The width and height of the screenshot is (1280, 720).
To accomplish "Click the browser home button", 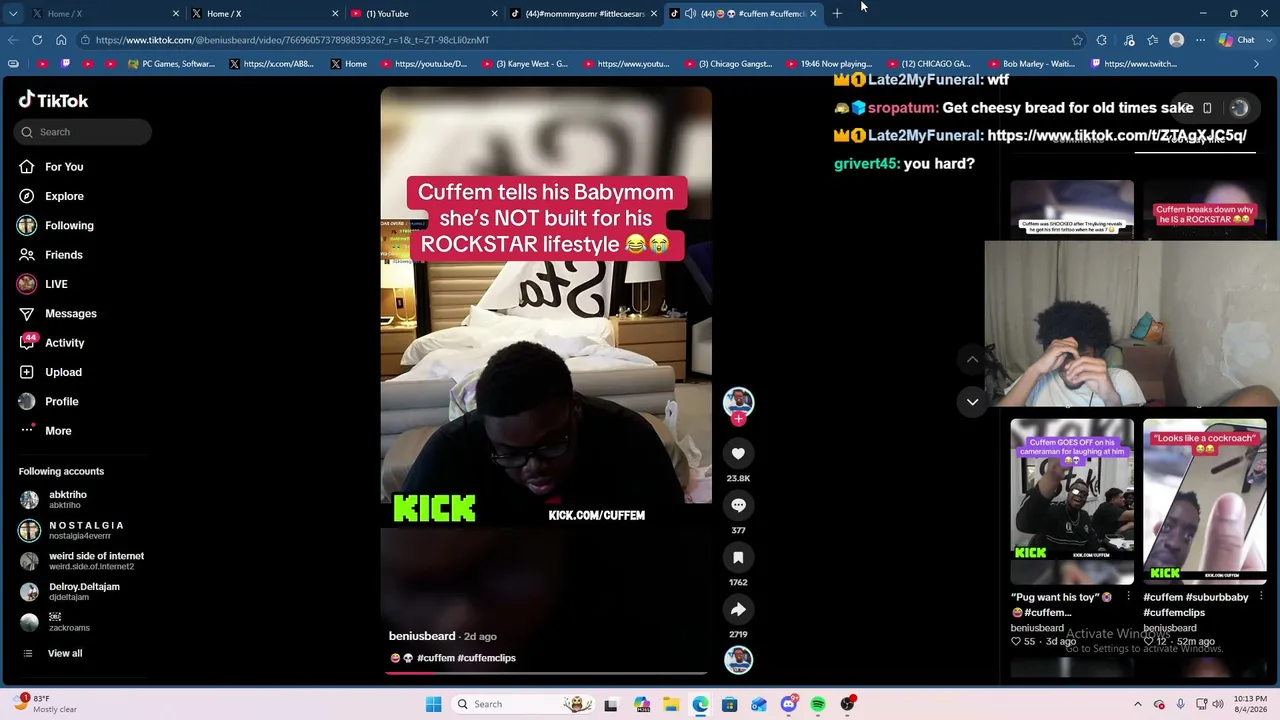I will [61, 40].
